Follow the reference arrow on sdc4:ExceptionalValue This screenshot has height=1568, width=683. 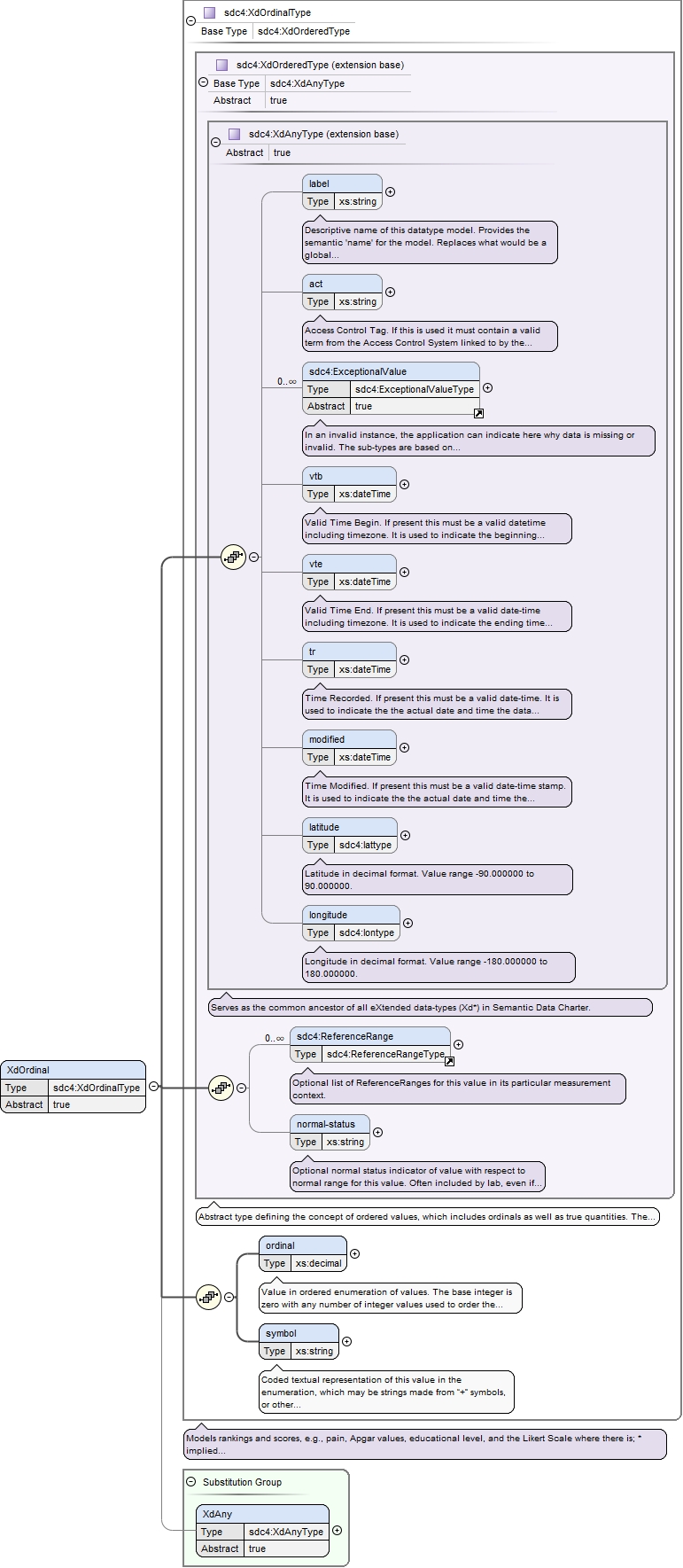pos(478,413)
